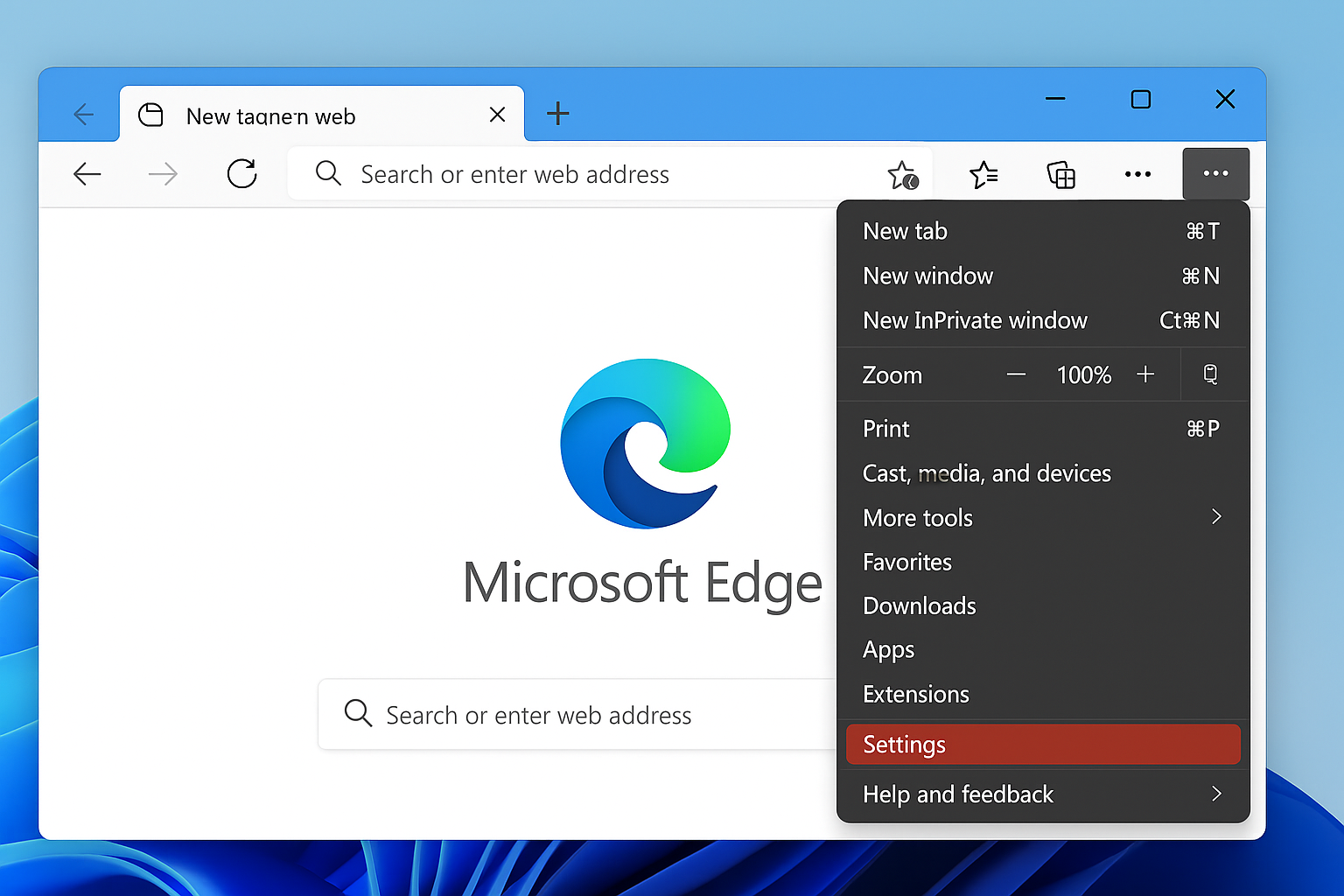Open Cast, media, and devices
The width and height of the screenshot is (1344, 896).
pyautogui.click(x=987, y=473)
